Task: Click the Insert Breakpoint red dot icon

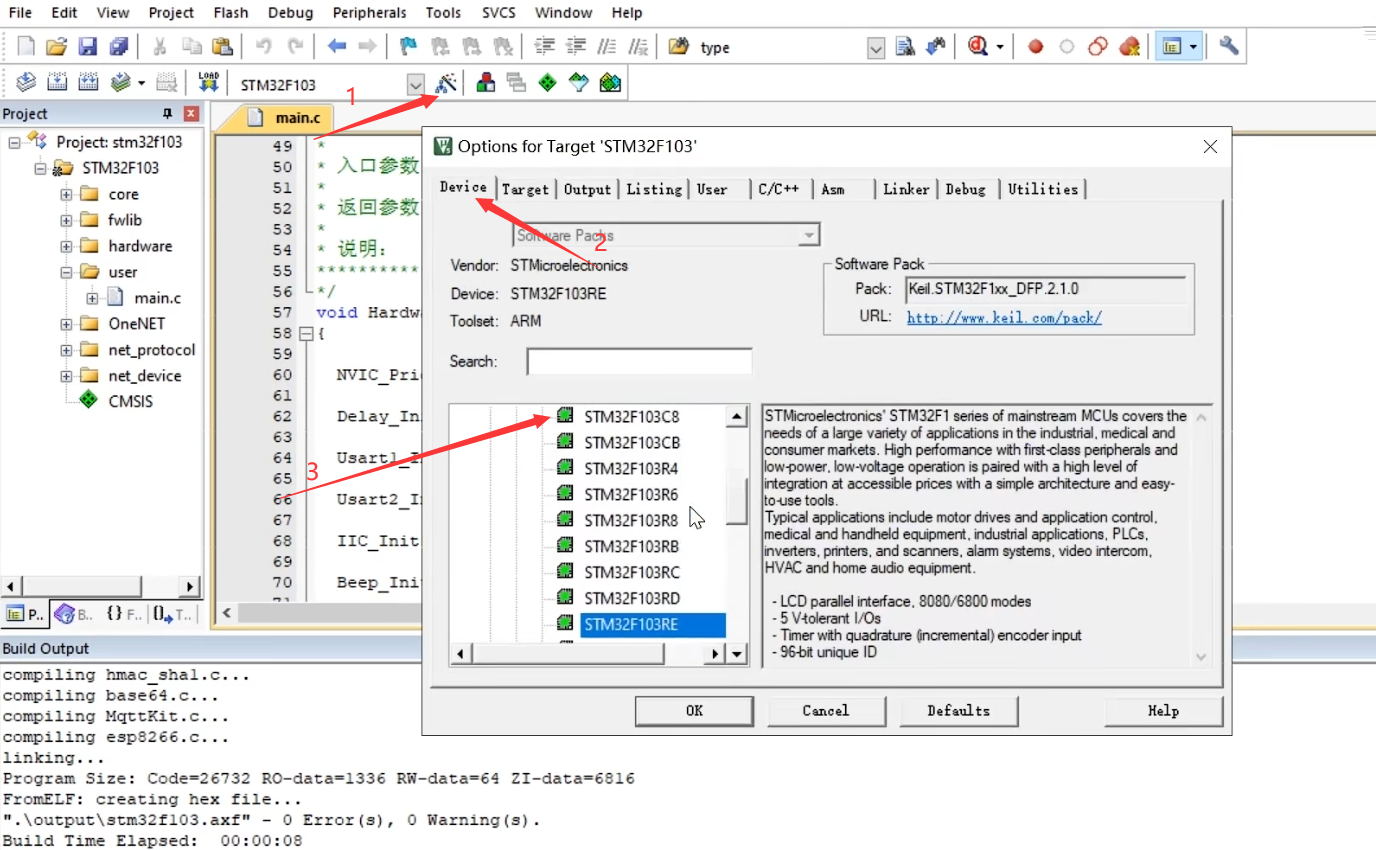Action: click(1035, 47)
